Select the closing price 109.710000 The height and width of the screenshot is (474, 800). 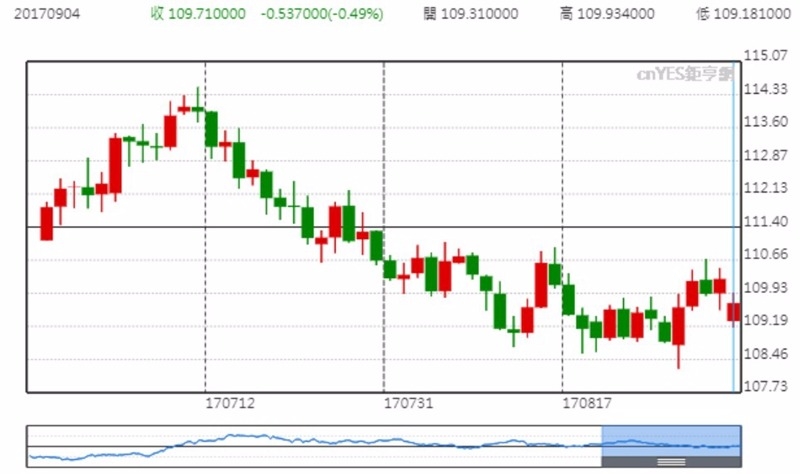pos(207,14)
